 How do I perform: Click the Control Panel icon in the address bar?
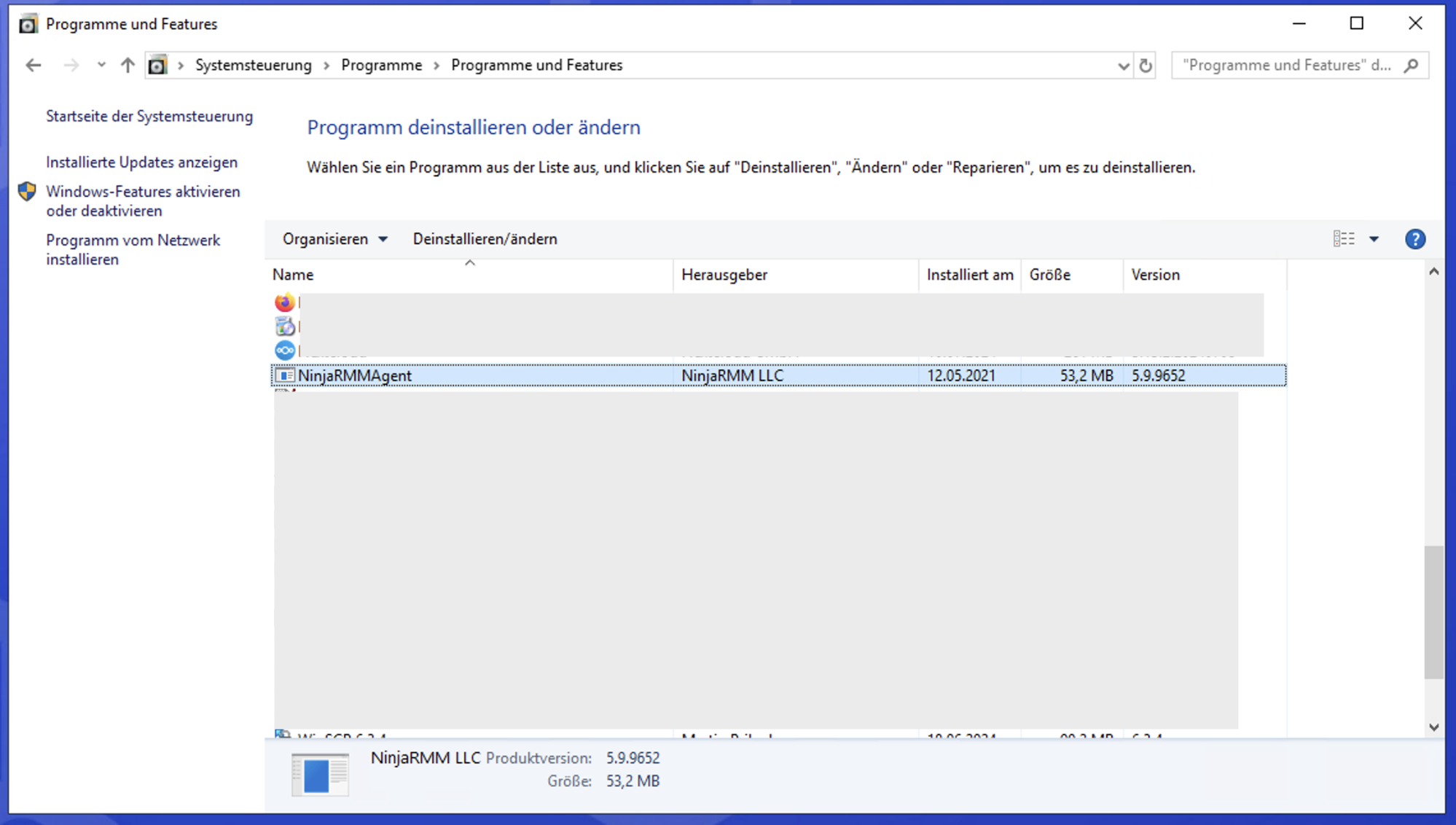click(x=157, y=66)
